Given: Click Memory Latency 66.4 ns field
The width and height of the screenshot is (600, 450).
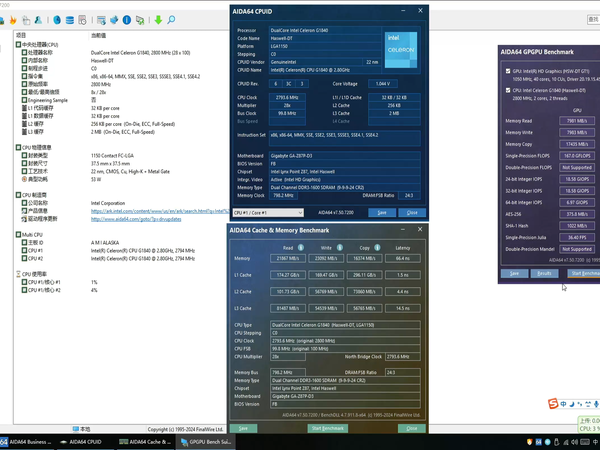Looking at the screenshot, I should 403,259.
